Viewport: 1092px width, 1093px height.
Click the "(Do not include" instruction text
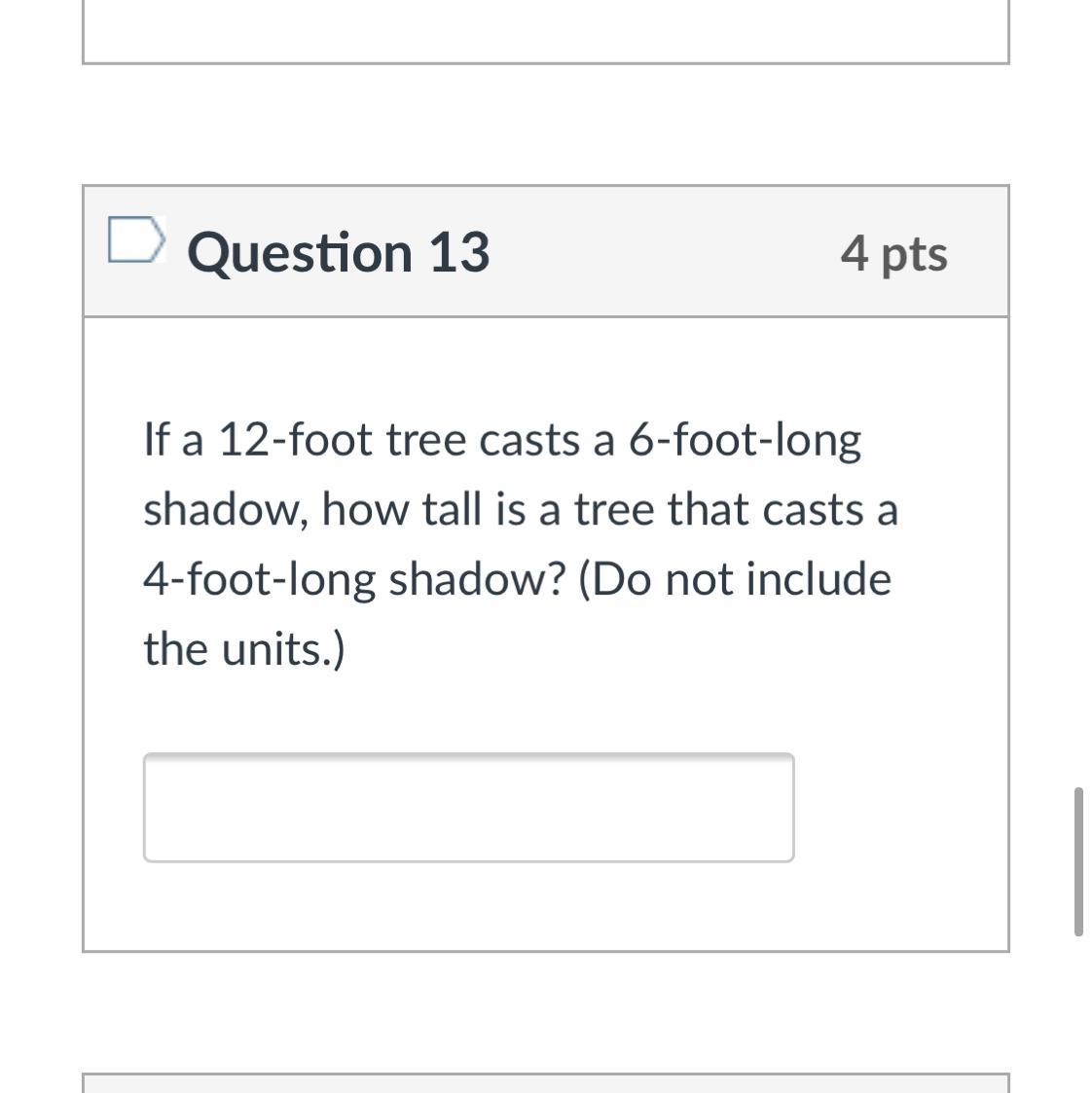(735, 579)
